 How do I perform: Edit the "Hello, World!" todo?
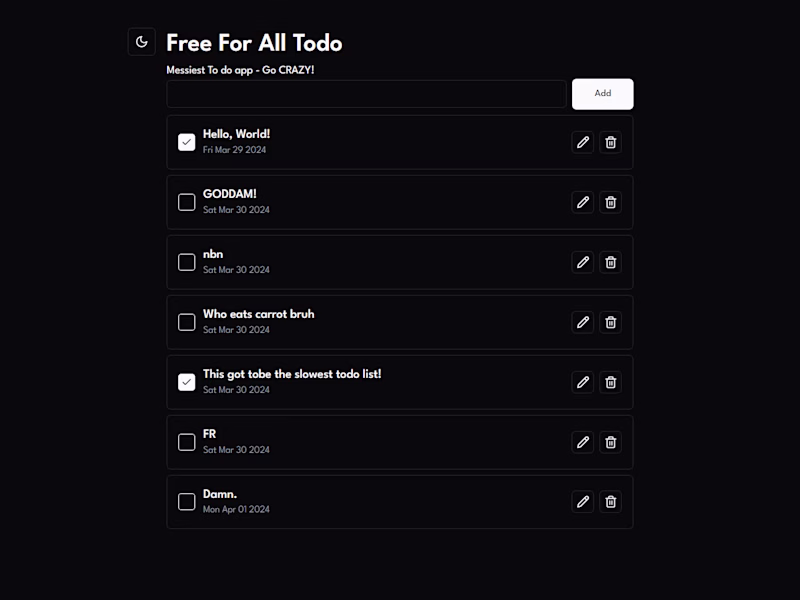pos(583,142)
